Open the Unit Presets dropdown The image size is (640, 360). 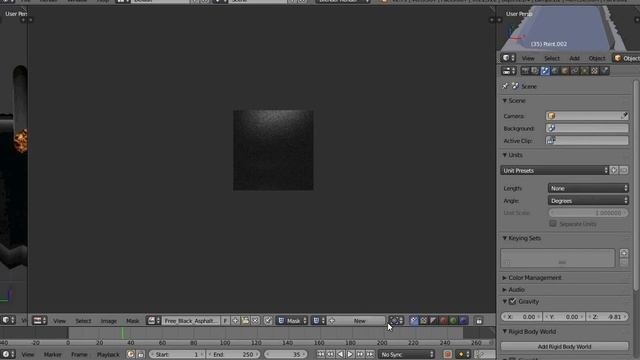click(x=555, y=170)
